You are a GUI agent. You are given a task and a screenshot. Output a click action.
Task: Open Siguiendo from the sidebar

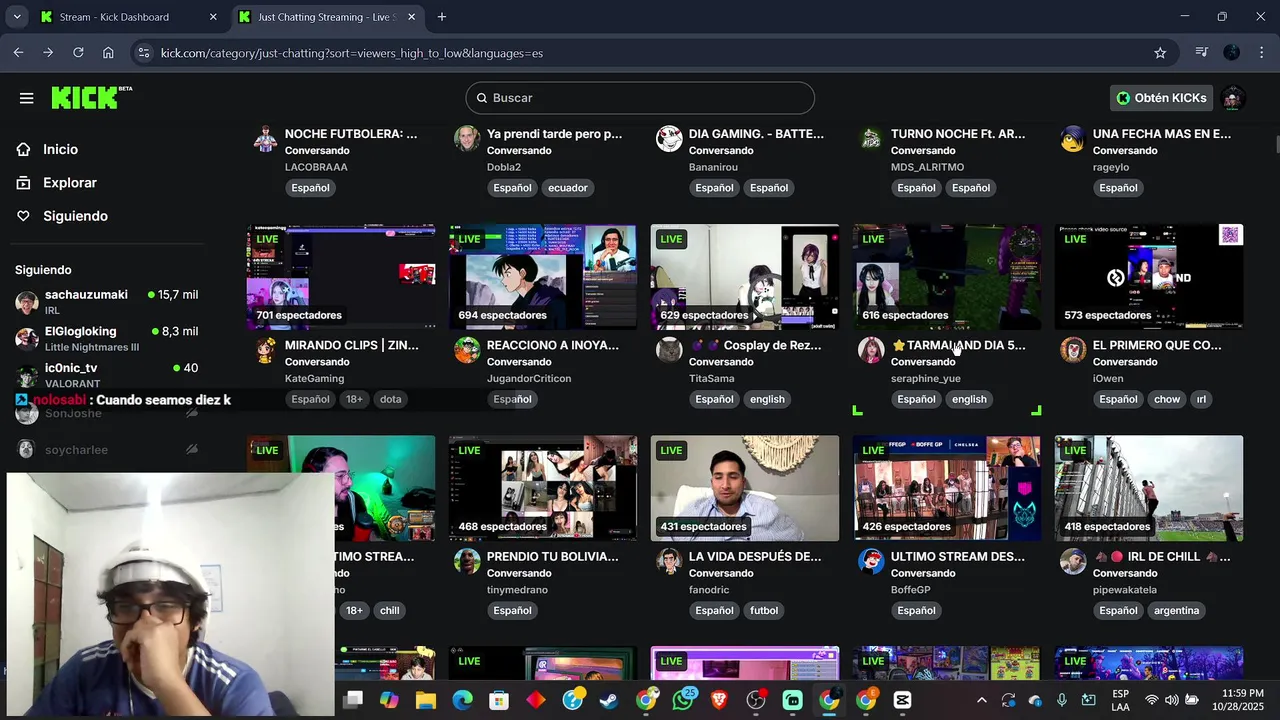75,216
